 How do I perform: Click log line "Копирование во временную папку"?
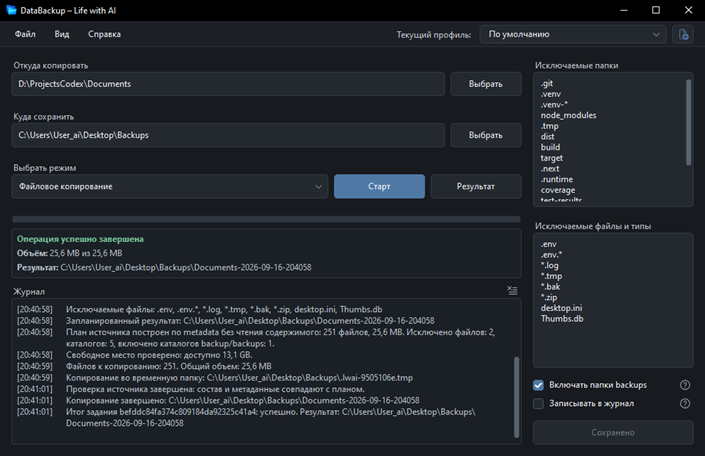pyautogui.click(x=239, y=378)
